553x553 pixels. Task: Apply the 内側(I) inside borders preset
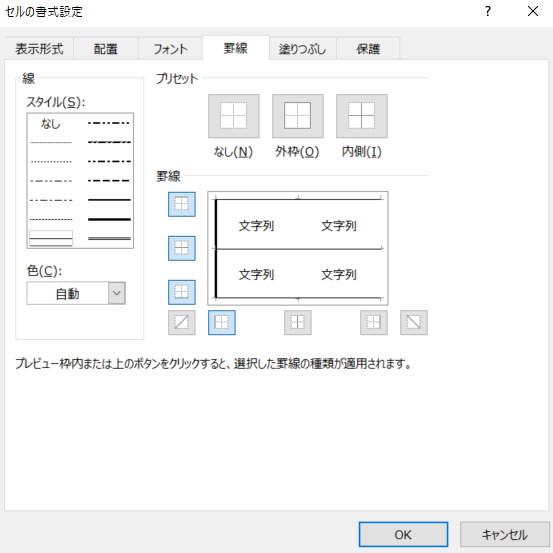[x=361, y=116]
